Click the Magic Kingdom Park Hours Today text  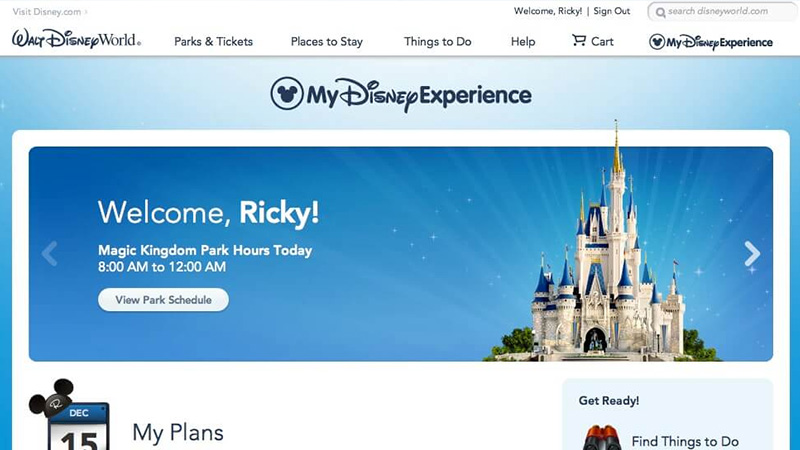coord(205,251)
